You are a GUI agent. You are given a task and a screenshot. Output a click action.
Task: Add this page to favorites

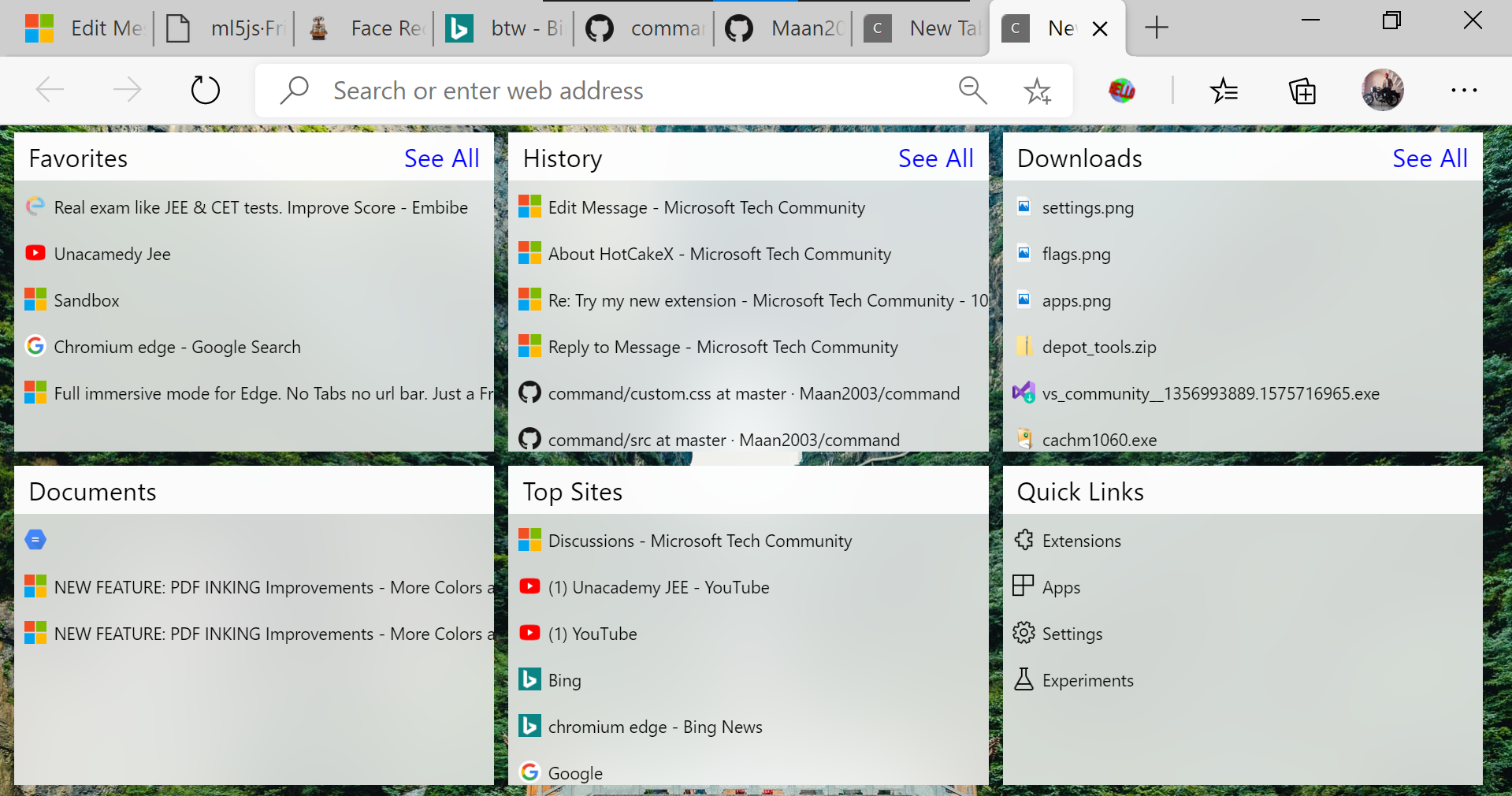coord(1037,91)
